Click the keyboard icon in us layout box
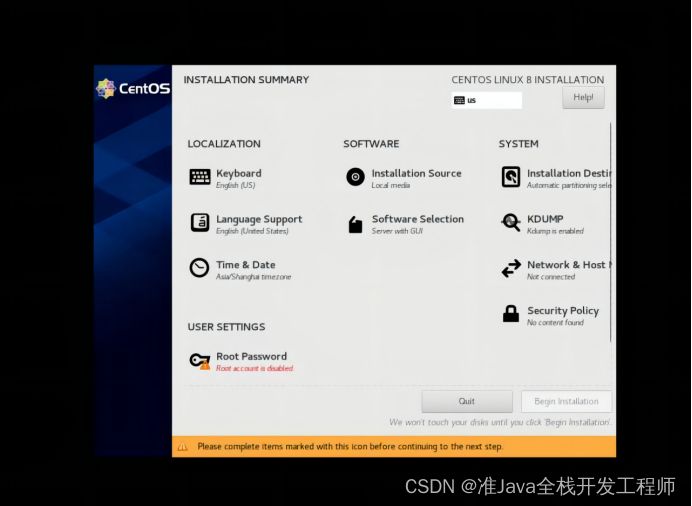The height and width of the screenshot is (506, 692). click(459, 100)
